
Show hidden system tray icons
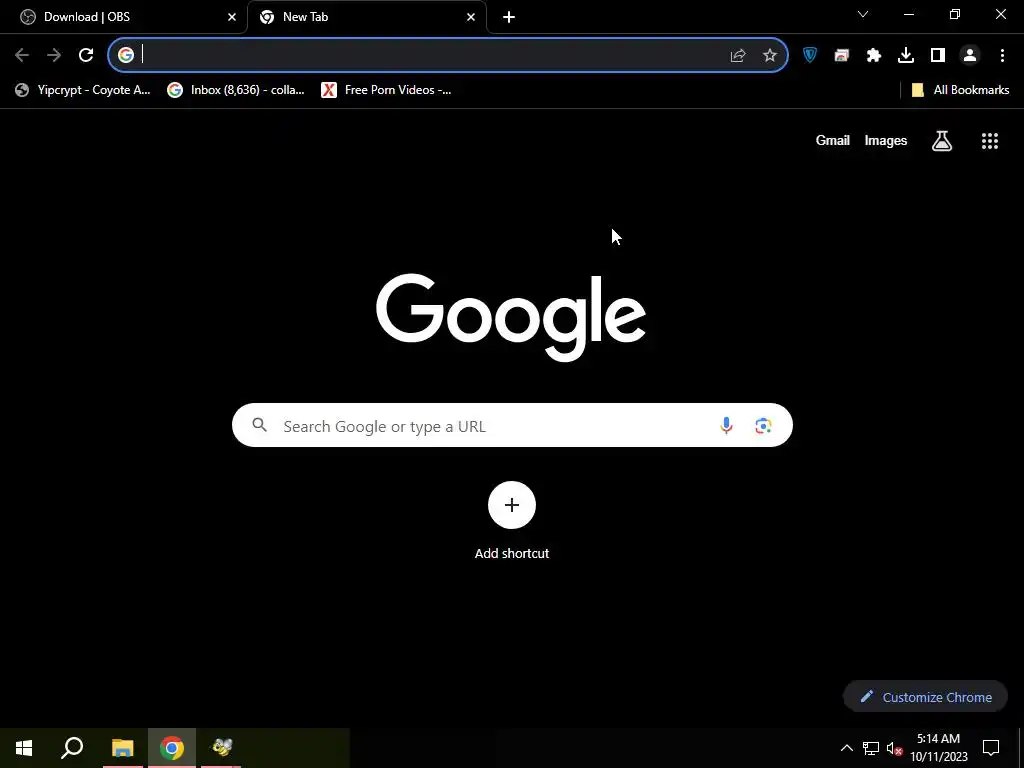(846, 748)
